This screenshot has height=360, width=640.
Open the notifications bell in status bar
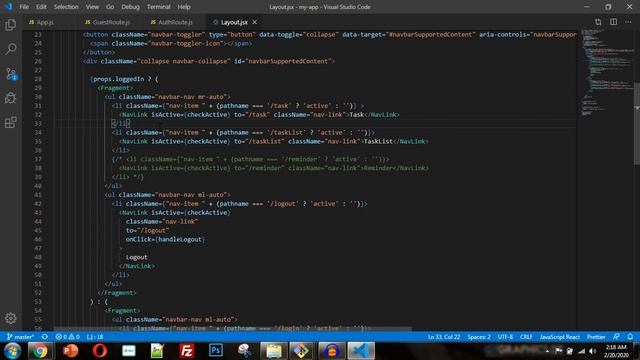(x=630, y=337)
